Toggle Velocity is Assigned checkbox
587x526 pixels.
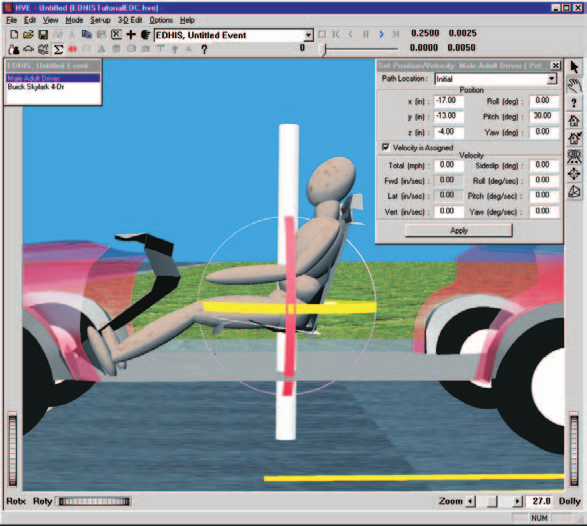point(385,147)
